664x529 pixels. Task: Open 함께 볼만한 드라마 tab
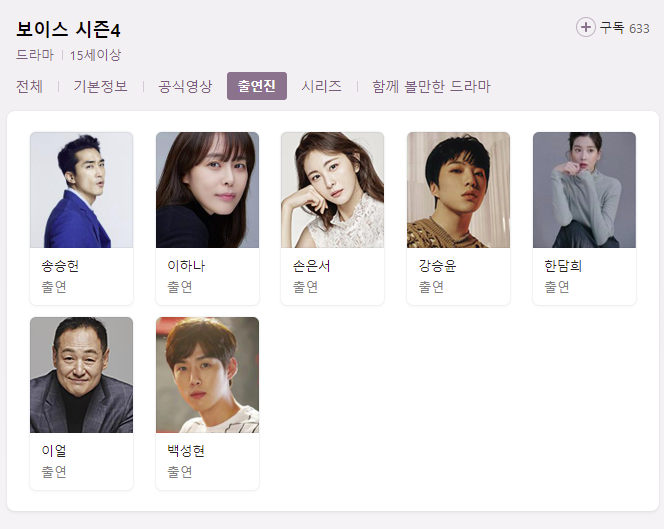click(431, 86)
